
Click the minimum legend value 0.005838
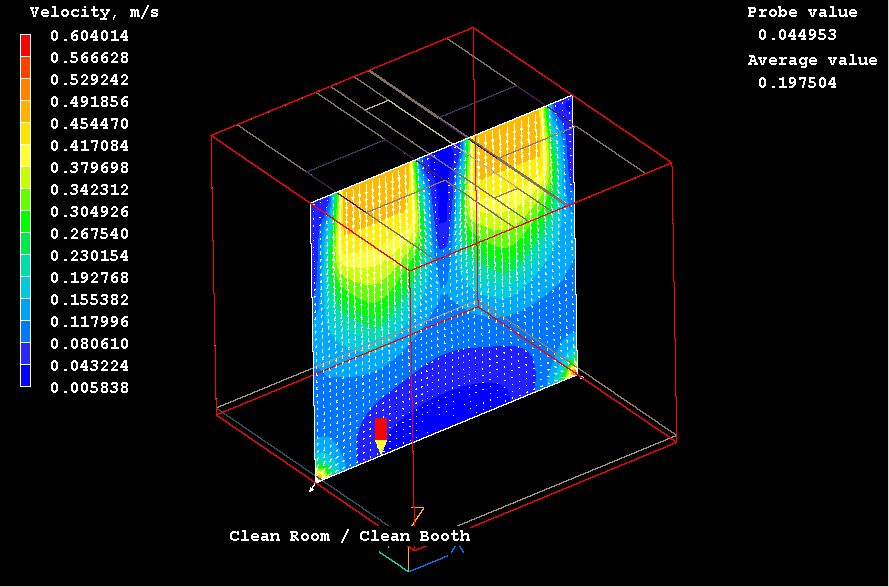click(91, 388)
